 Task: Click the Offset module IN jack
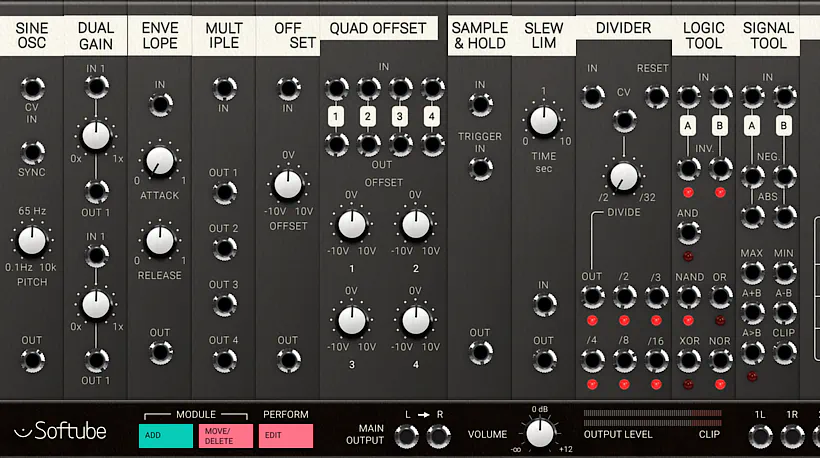(288, 88)
